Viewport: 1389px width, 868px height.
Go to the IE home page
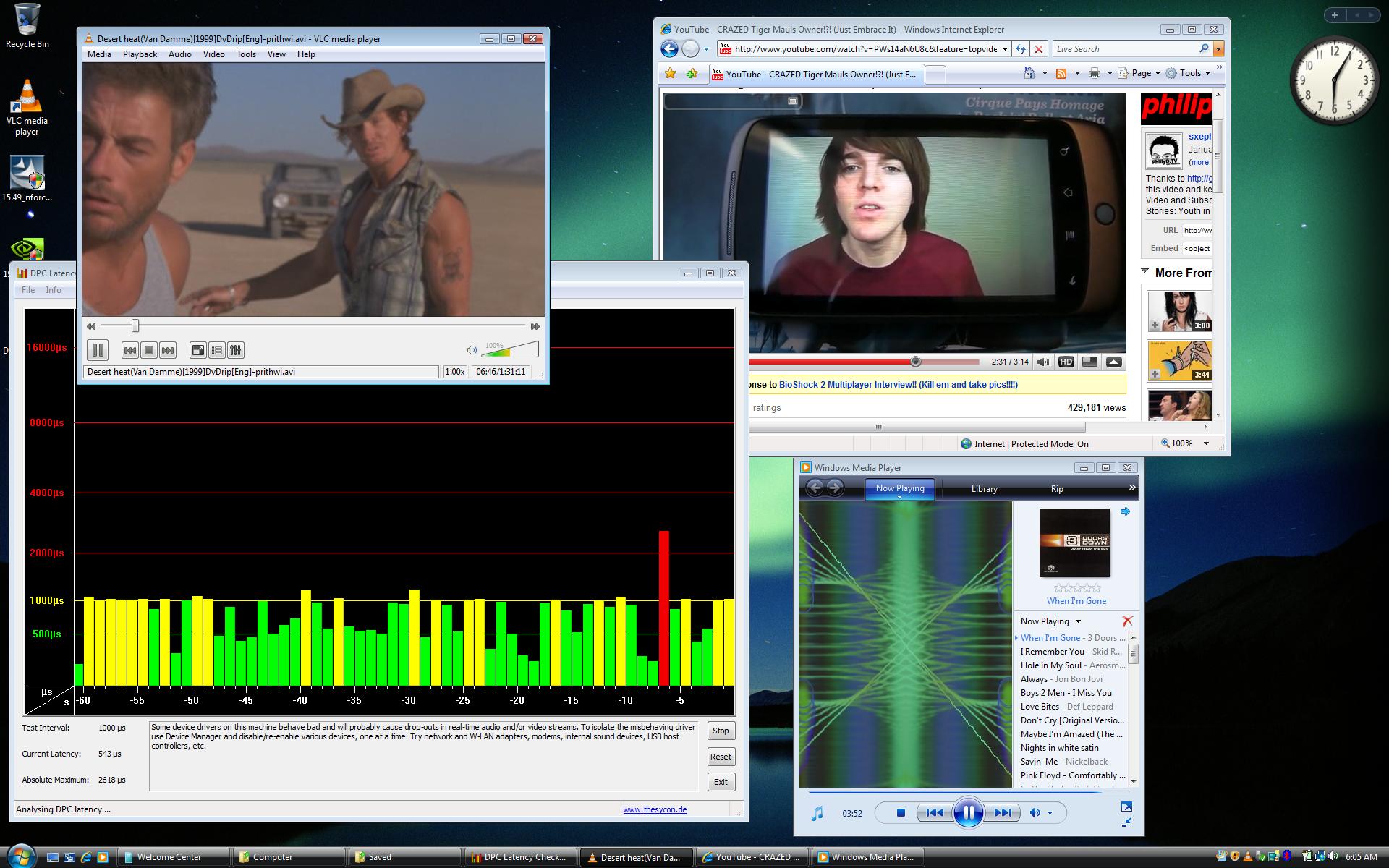click(x=1029, y=73)
